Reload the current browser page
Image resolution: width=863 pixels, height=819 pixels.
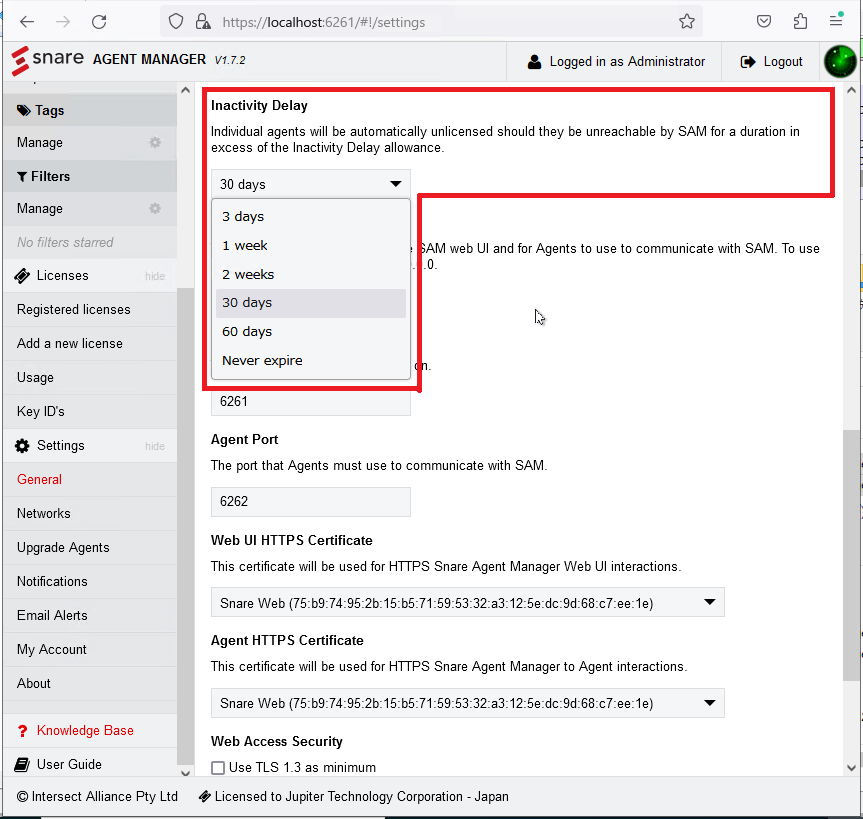tap(99, 22)
